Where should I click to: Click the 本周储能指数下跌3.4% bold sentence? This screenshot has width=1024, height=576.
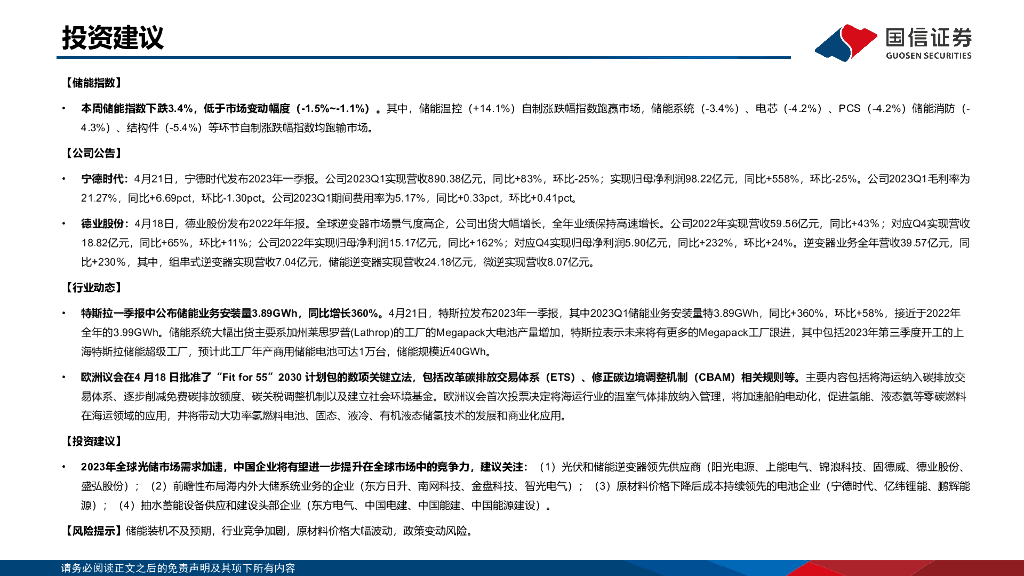point(231,108)
